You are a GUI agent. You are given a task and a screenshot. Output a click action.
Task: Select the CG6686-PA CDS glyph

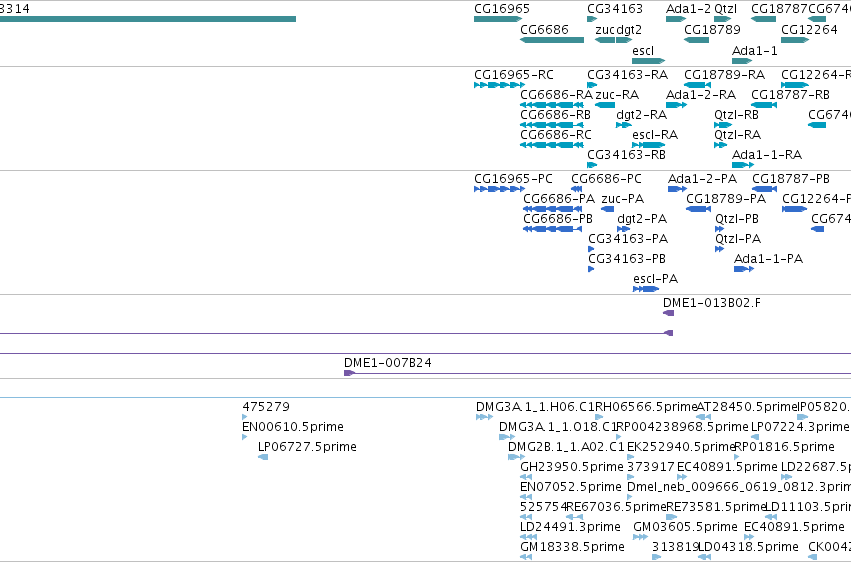(x=552, y=209)
